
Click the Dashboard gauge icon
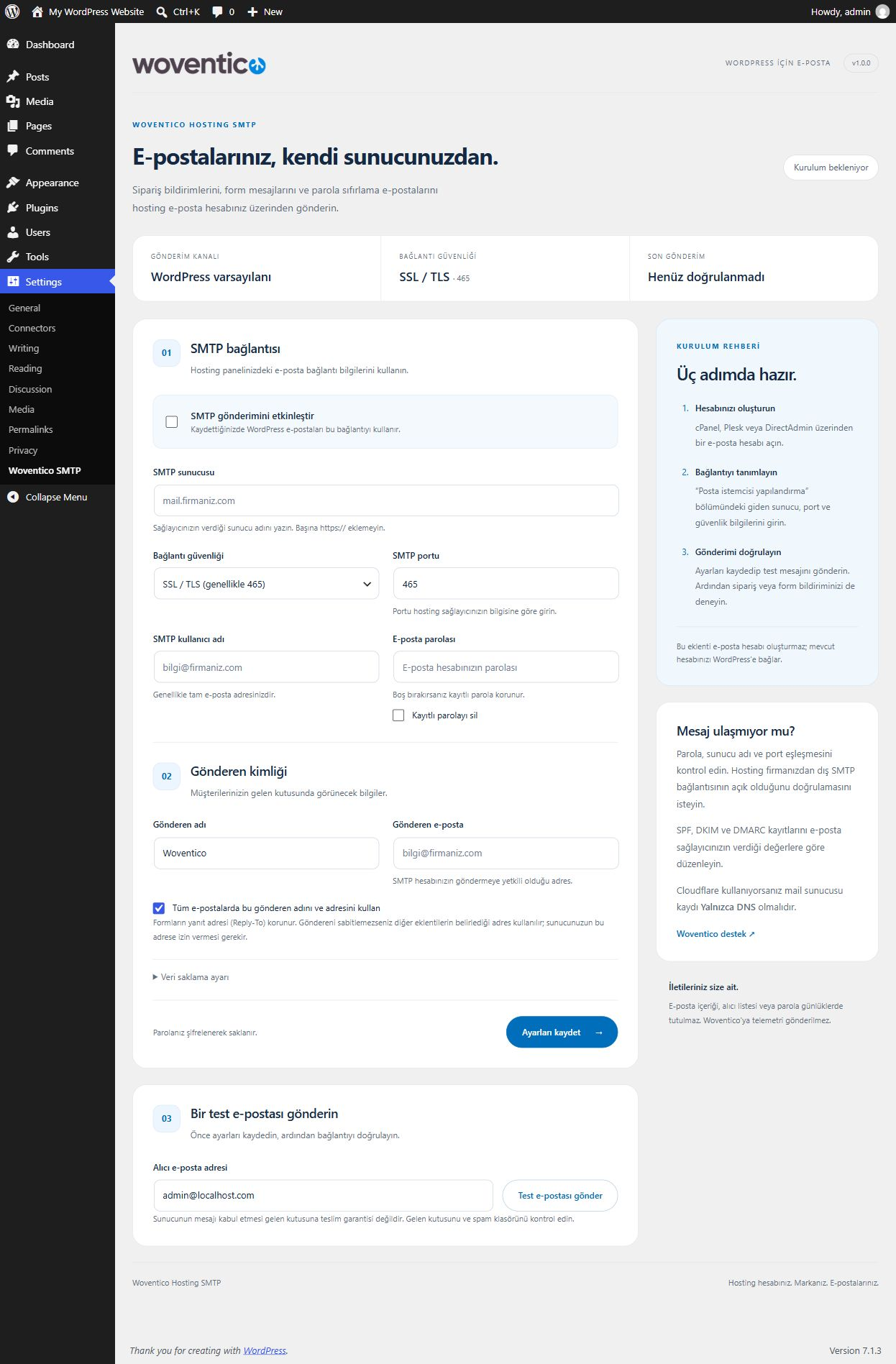pos(13,45)
